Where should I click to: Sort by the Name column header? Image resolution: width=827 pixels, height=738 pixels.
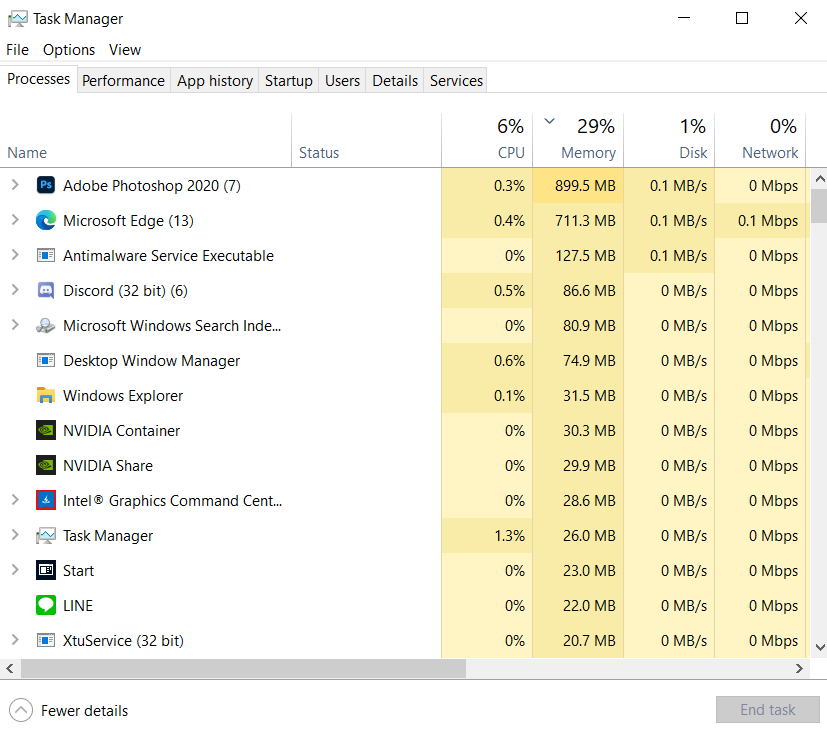click(x=146, y=140)
